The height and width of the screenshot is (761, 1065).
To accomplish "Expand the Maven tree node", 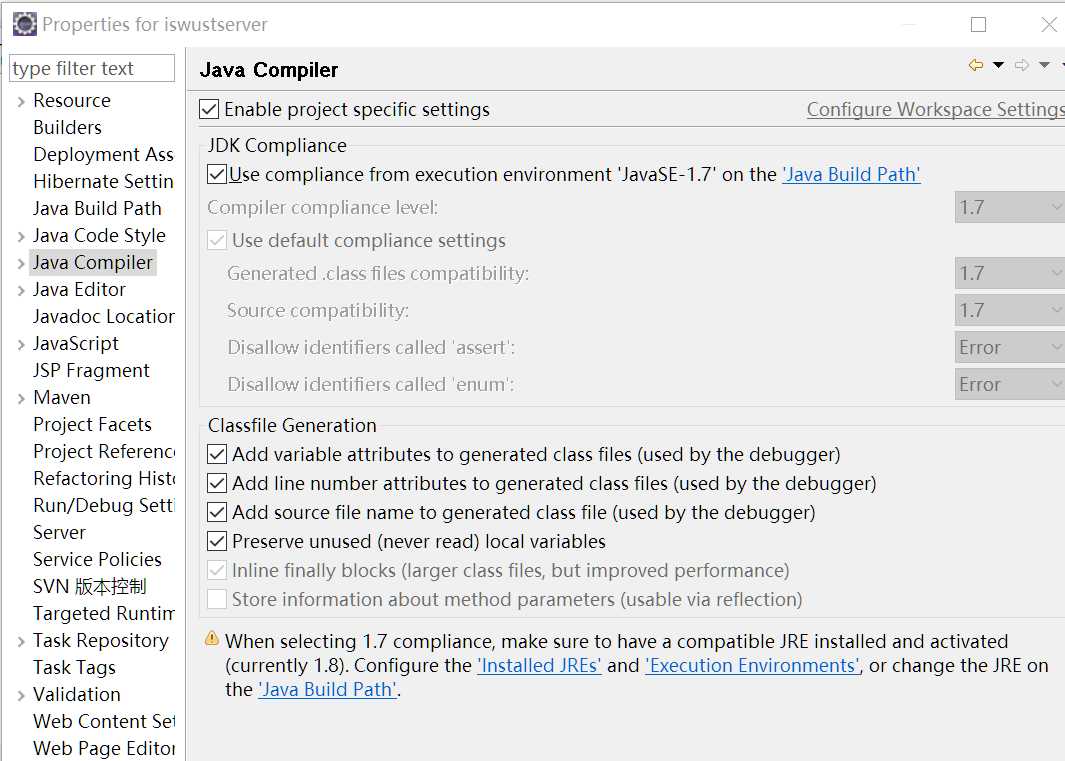I will point(21,398).
